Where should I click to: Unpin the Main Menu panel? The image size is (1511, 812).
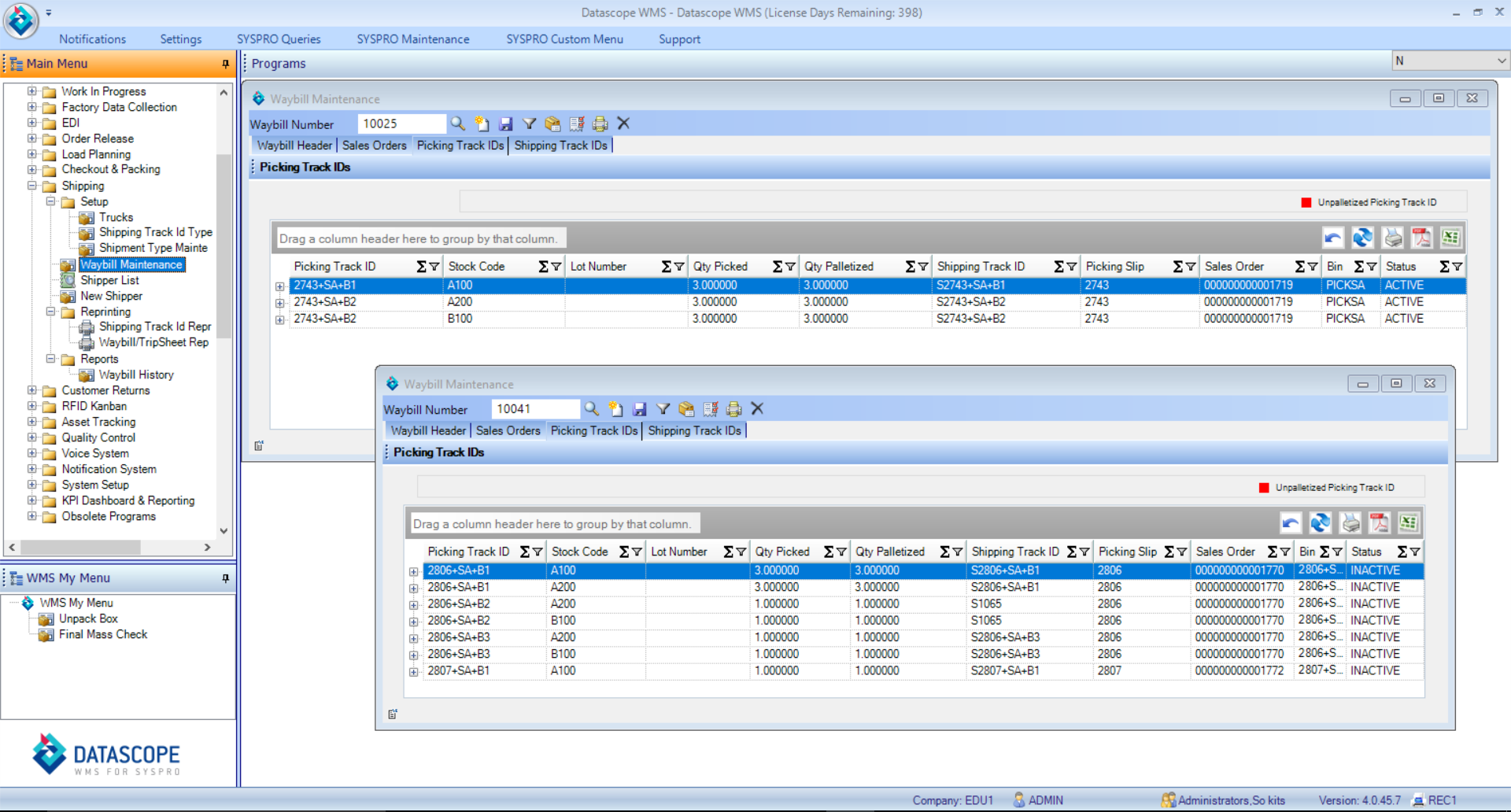click(x=225, y=64)
